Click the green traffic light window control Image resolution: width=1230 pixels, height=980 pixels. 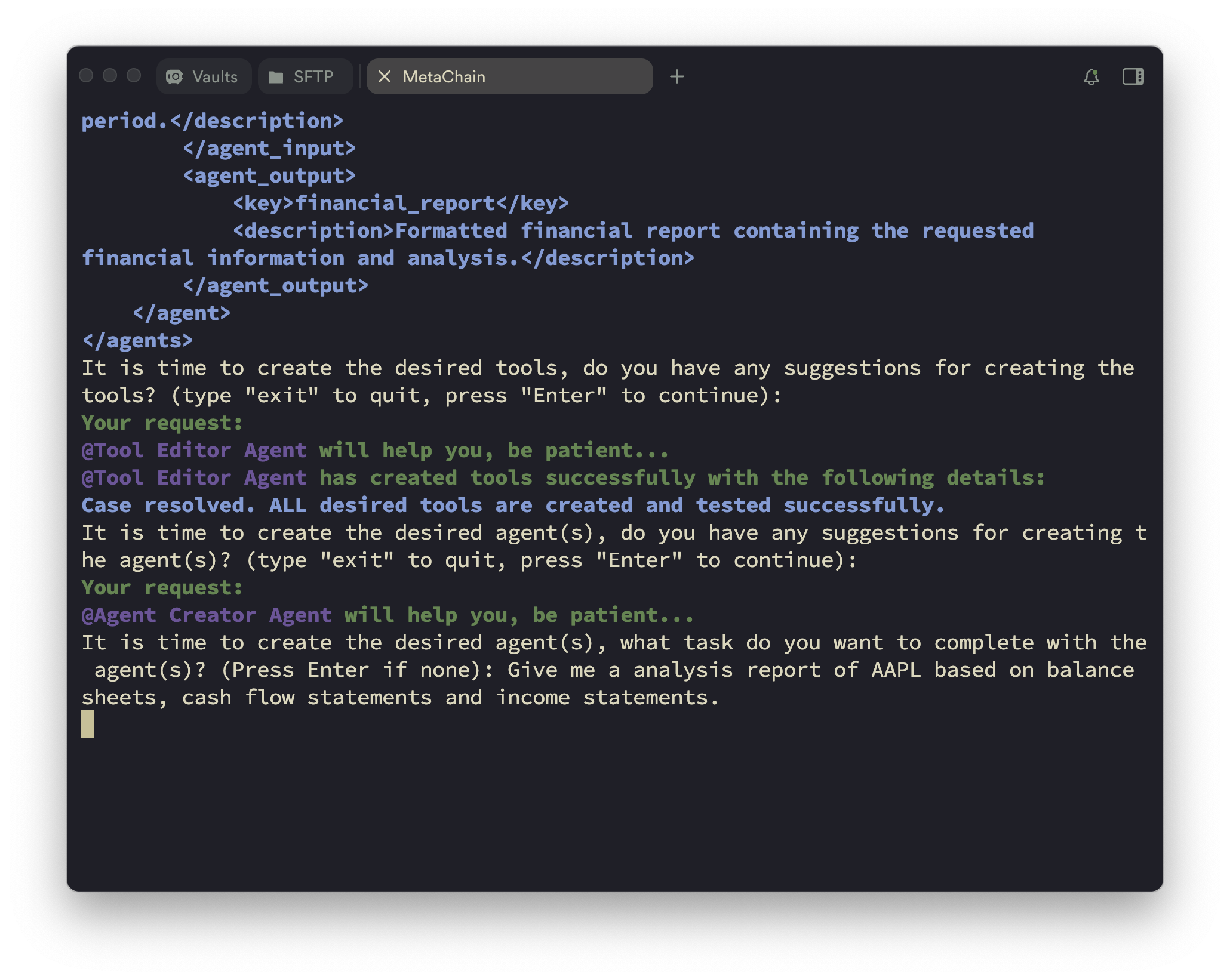tap(134, 76)
